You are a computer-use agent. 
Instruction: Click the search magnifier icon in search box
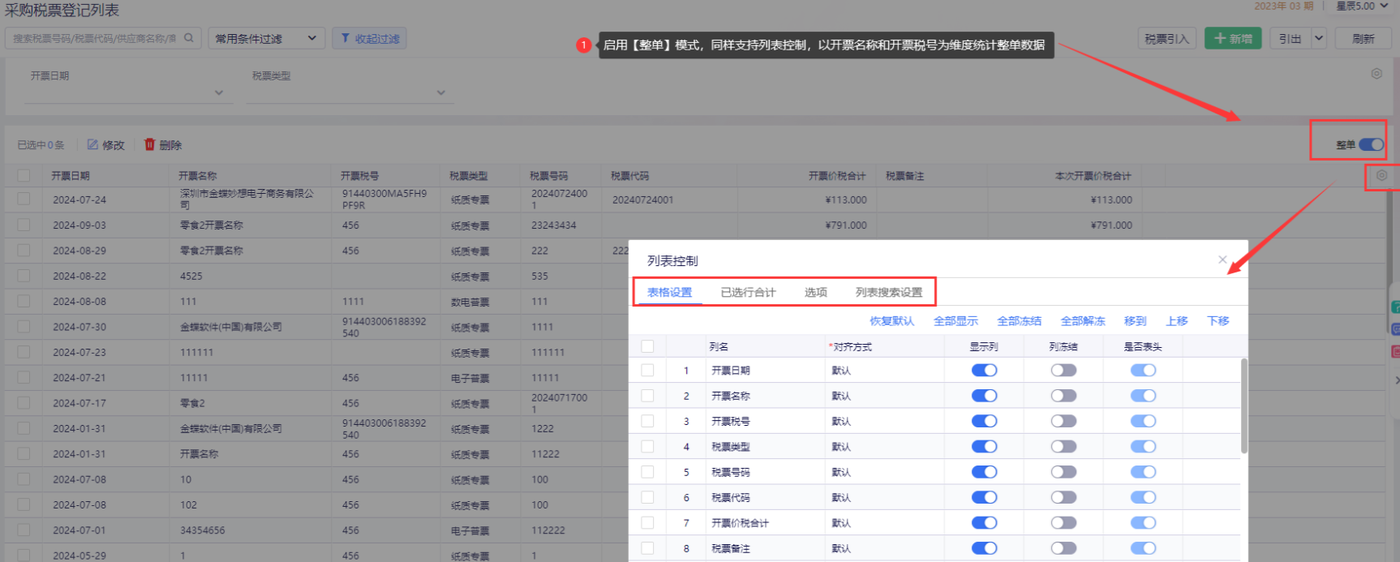tap(189, 39)
